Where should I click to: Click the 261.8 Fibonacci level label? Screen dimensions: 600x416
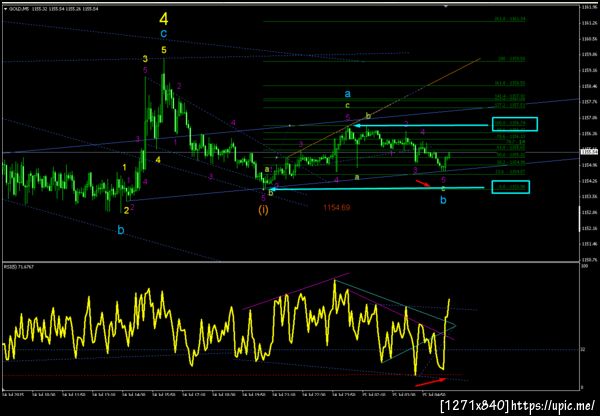pyautogui.click(x=510, y=19)
